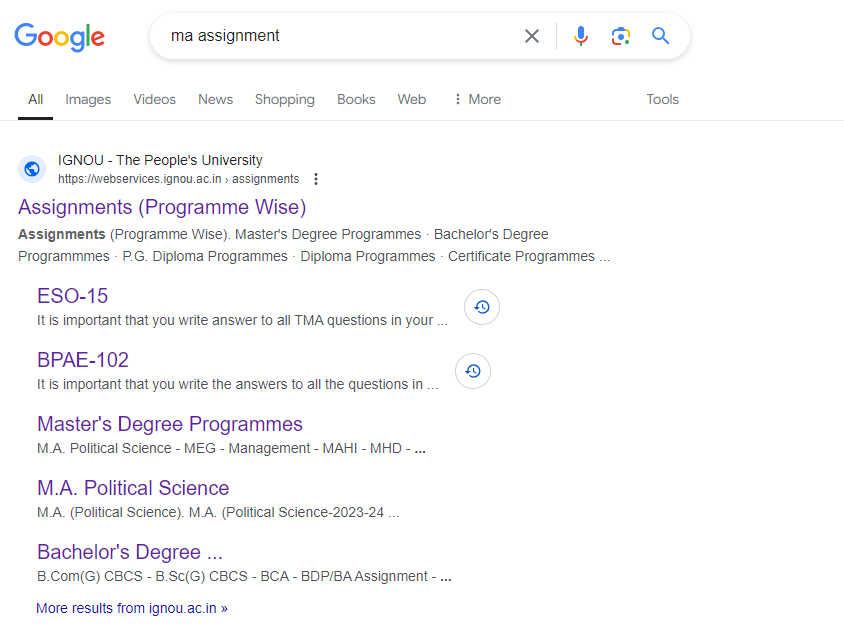
Task: Switch to the Images tab
Action: (88, 99)
